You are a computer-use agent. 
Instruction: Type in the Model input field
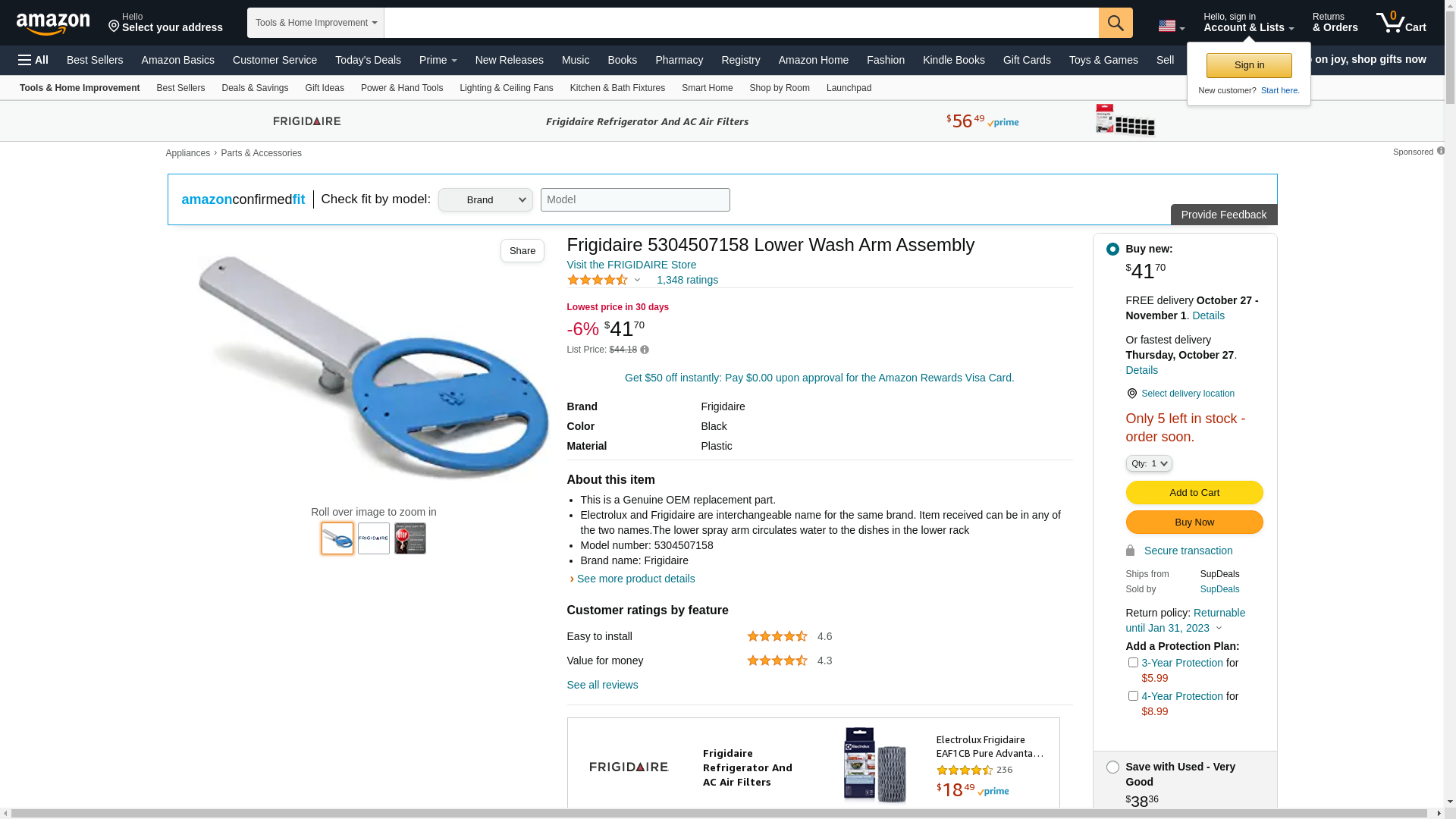[635, 200]
